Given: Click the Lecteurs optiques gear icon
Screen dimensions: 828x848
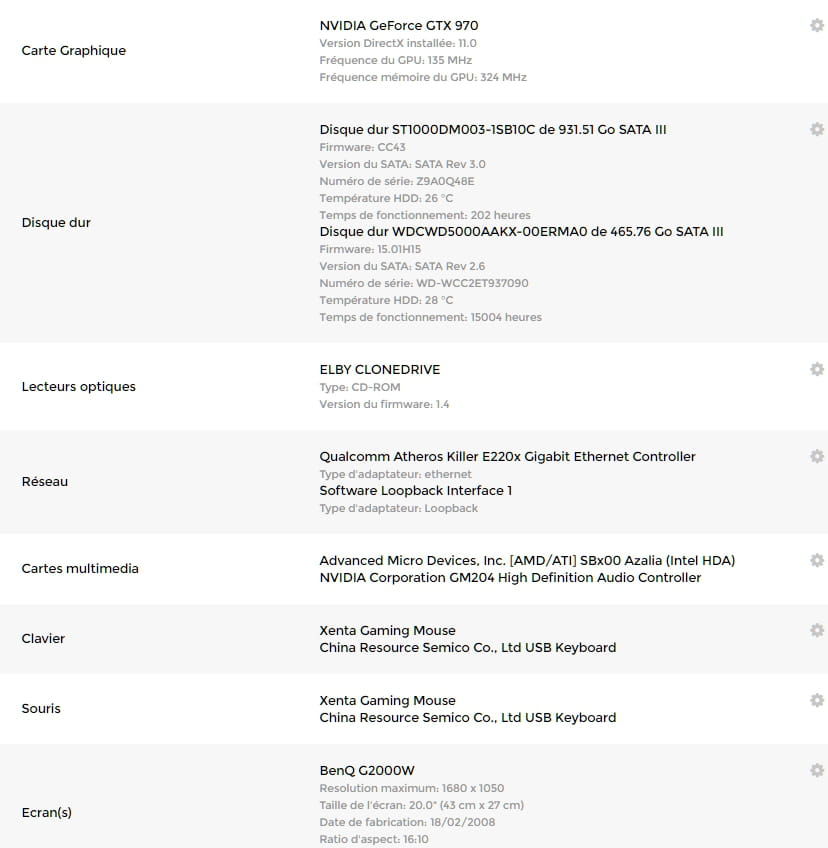Looking at the screenshot, I should 816,369.
